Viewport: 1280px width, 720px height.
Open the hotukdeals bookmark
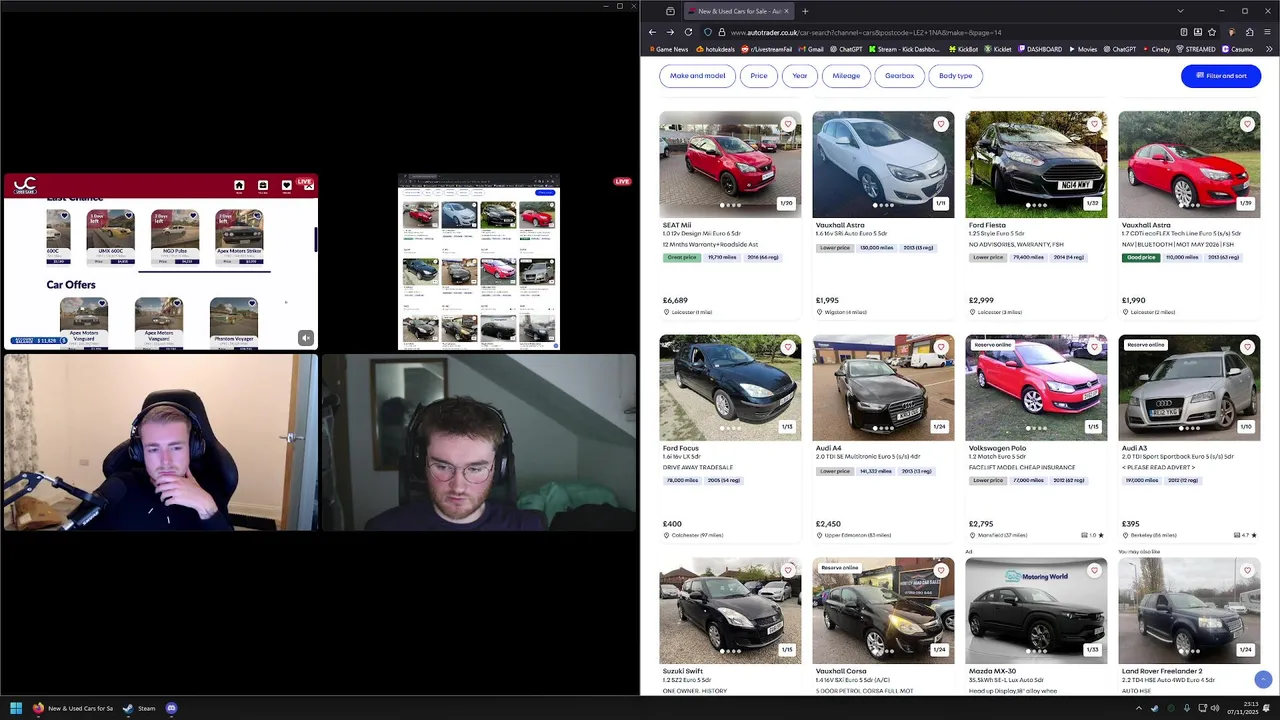point(716,49)
